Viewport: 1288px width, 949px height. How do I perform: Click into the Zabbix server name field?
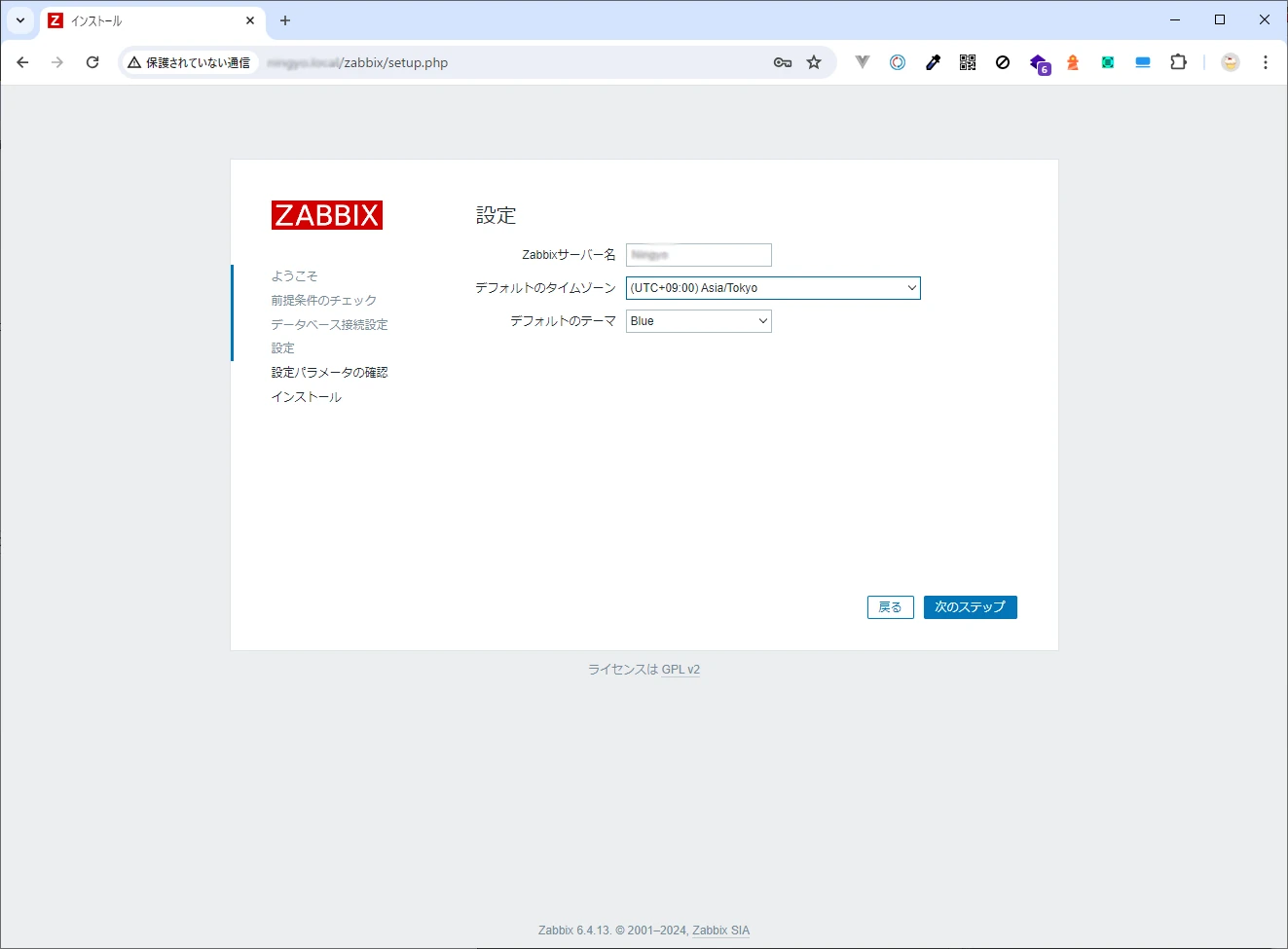[699, 255]
